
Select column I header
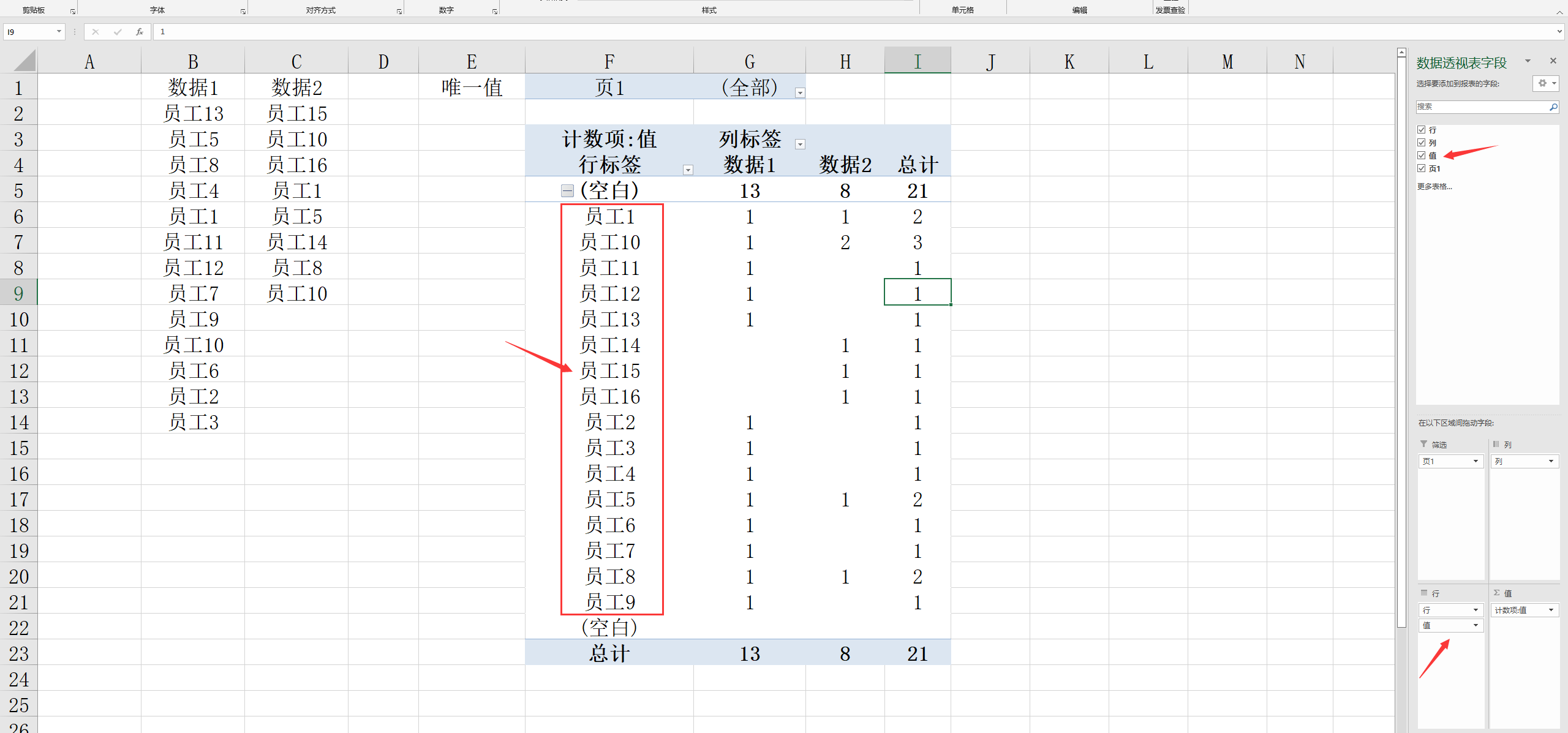click(x=918, y=61)
